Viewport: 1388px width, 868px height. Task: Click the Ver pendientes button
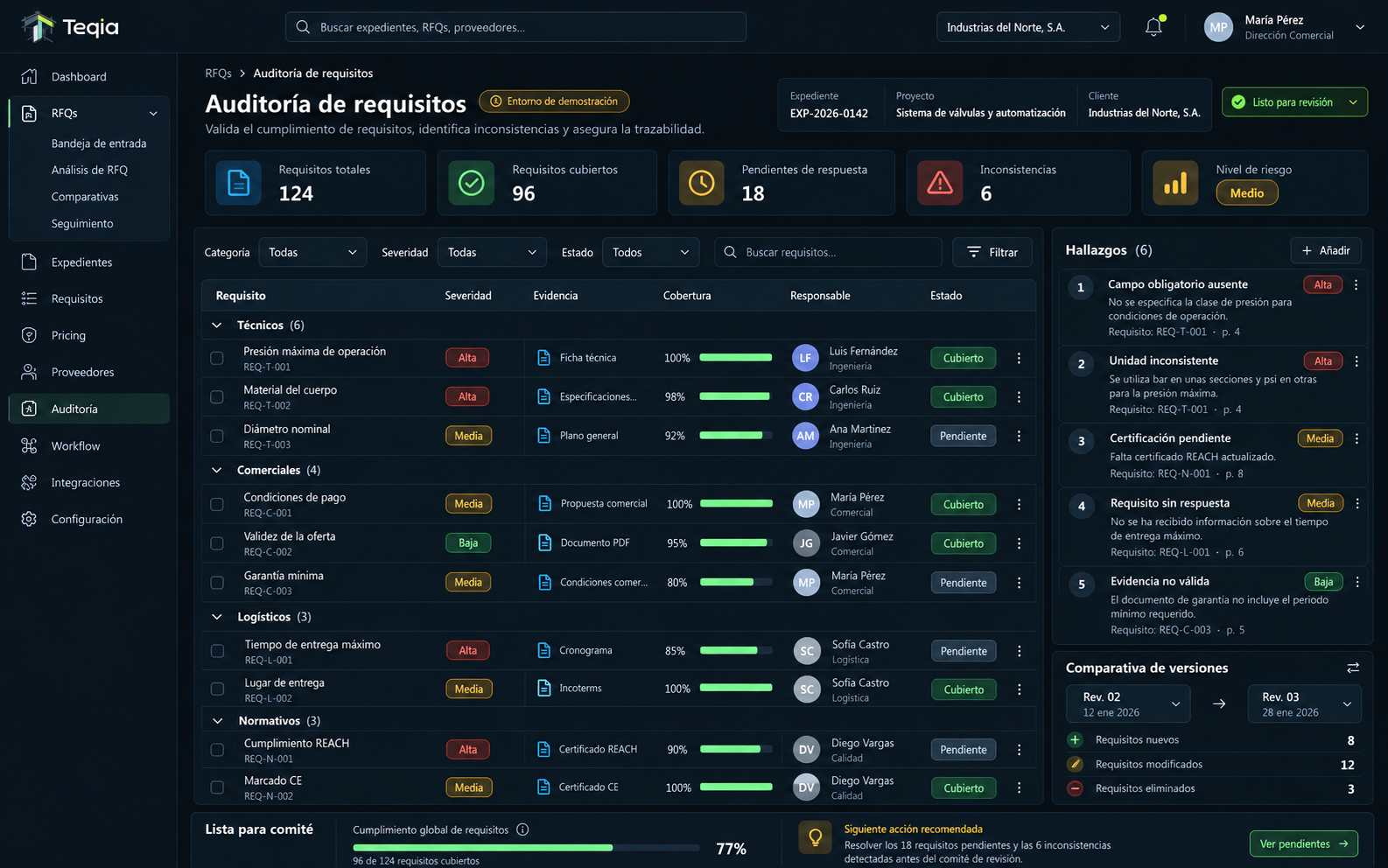tap(1303, 843)
